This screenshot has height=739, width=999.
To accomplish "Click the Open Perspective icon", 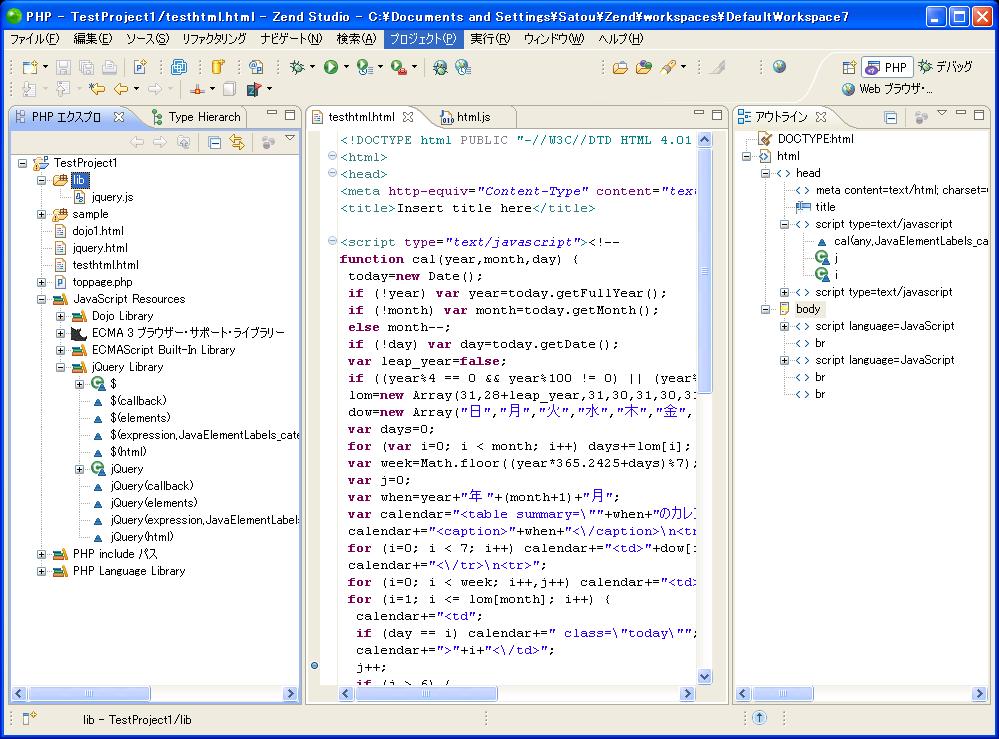I will tap(849, 67).
